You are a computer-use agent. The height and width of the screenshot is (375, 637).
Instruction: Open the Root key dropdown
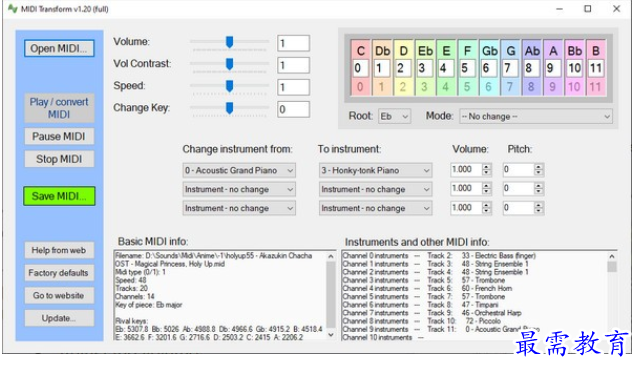394,117
